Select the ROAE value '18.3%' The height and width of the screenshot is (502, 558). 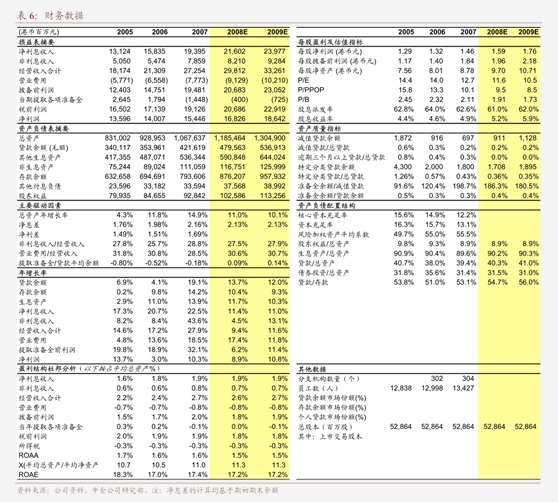(123, 475)
